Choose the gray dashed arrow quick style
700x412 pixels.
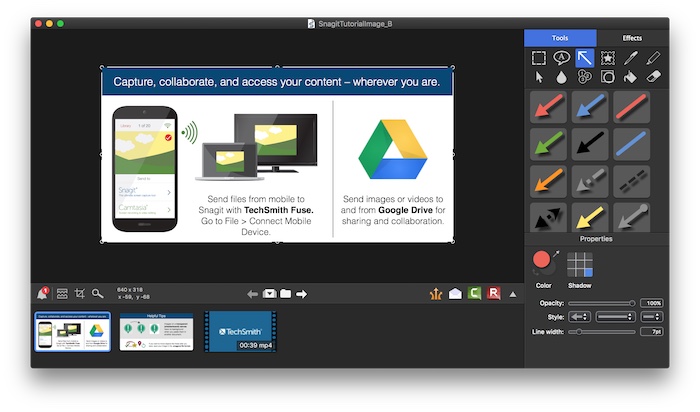[x=590, y=181]
